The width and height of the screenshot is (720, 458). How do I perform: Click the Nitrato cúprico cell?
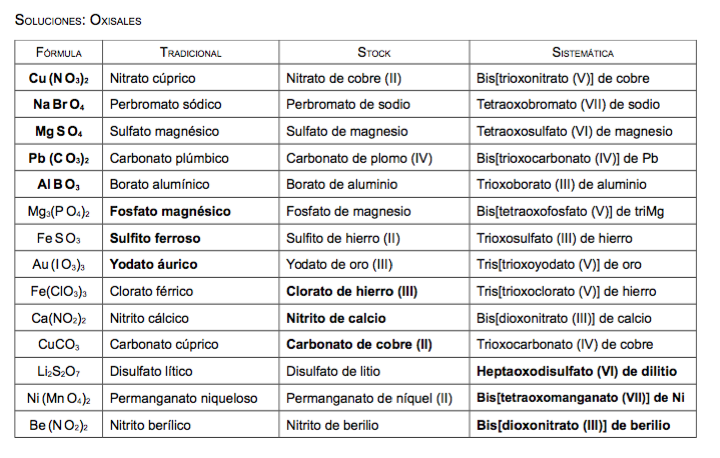(x=191, y=78)
